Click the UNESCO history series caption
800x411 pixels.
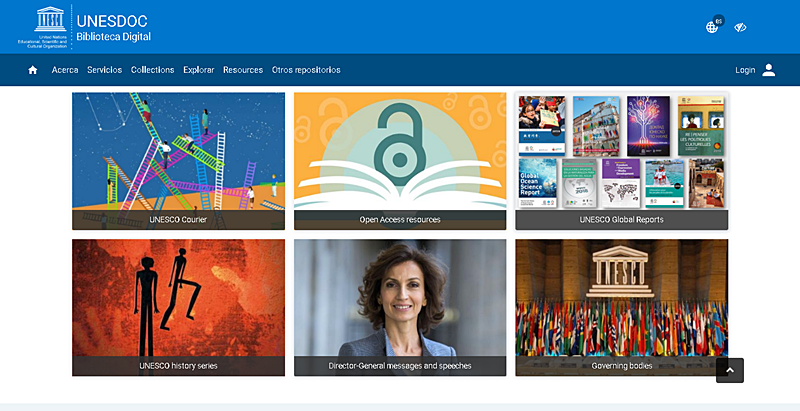coord(179,366)
